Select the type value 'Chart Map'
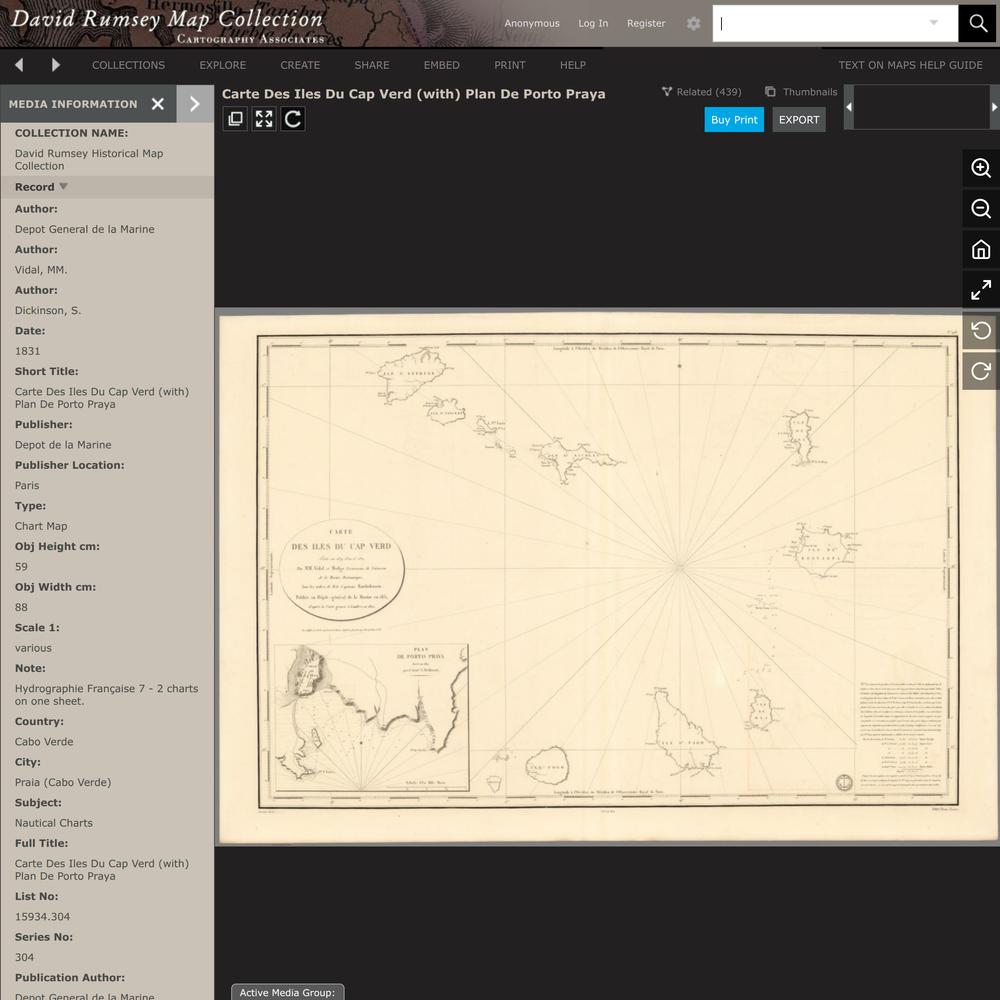 tap(41, 526)
